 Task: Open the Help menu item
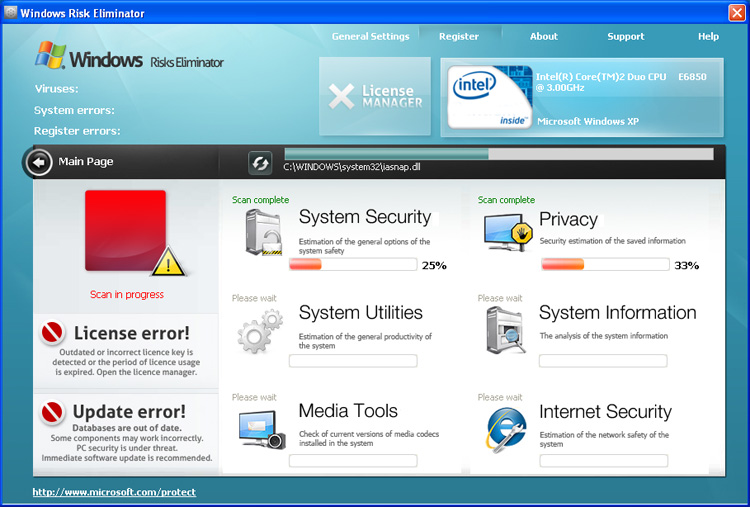(708, 36)
